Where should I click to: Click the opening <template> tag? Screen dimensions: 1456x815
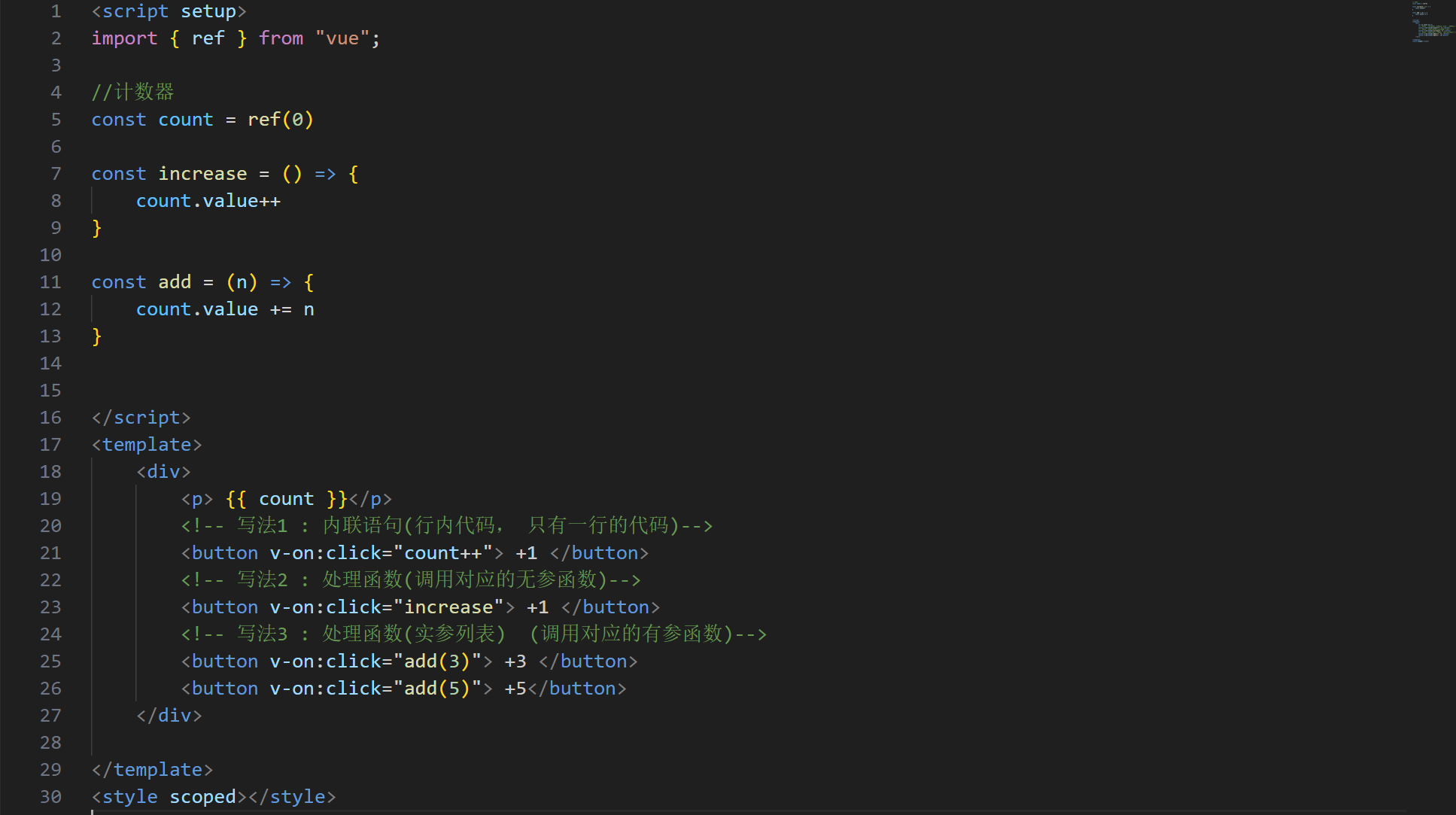pos(147,445)
